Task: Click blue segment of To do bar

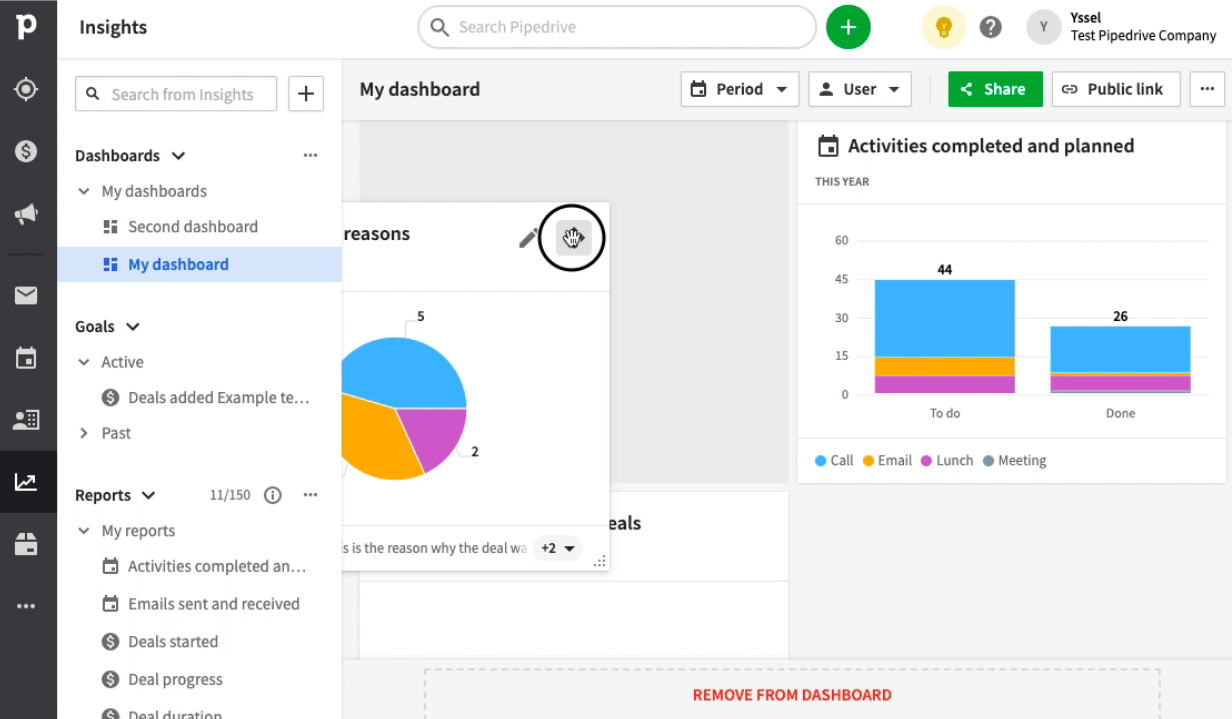Action: point(944,318)
